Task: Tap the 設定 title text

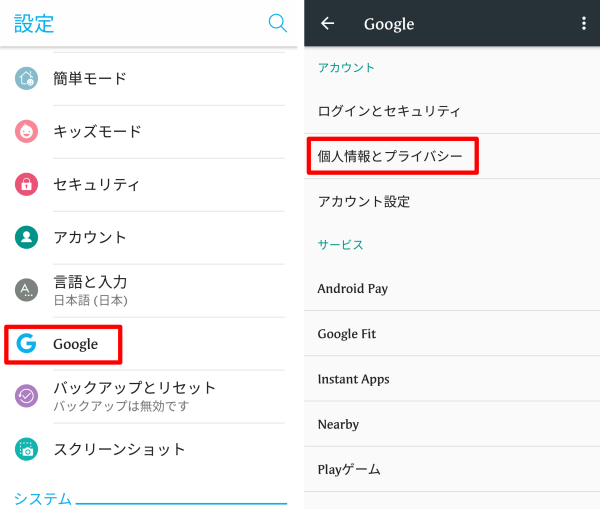Action: (x=34, y=23)
